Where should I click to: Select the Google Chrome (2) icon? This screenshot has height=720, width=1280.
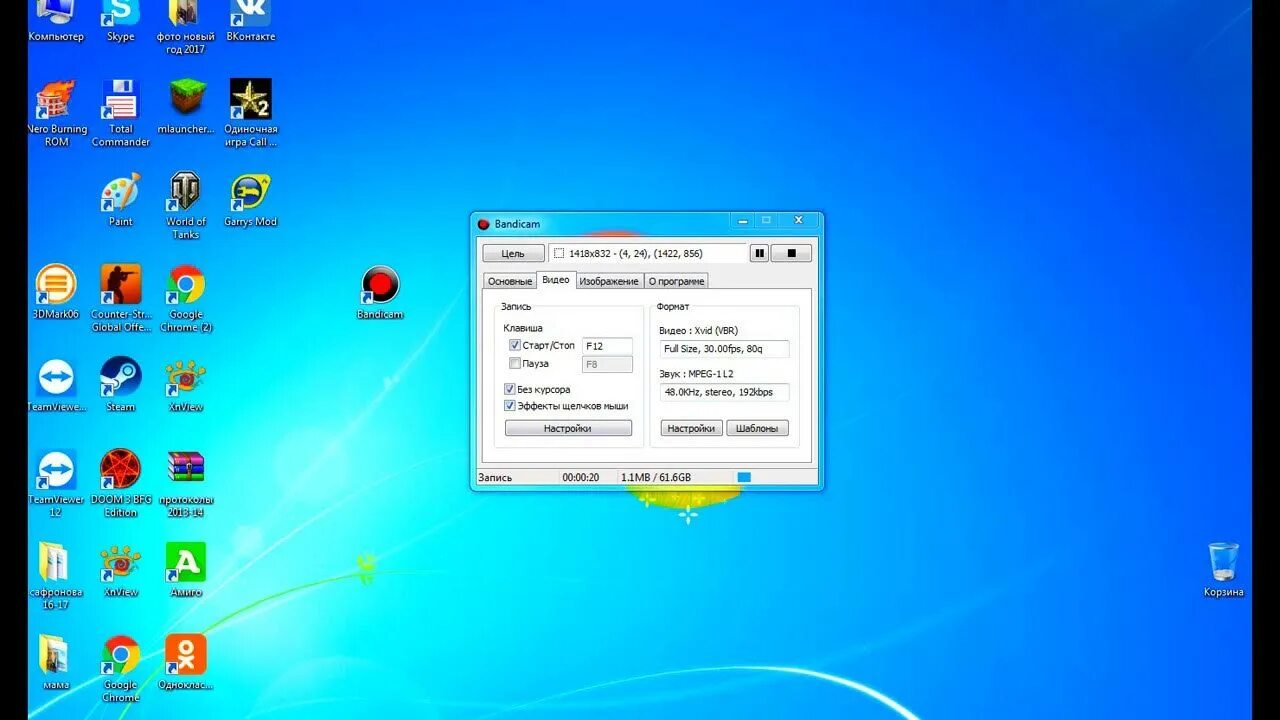[x=186, y=299]
